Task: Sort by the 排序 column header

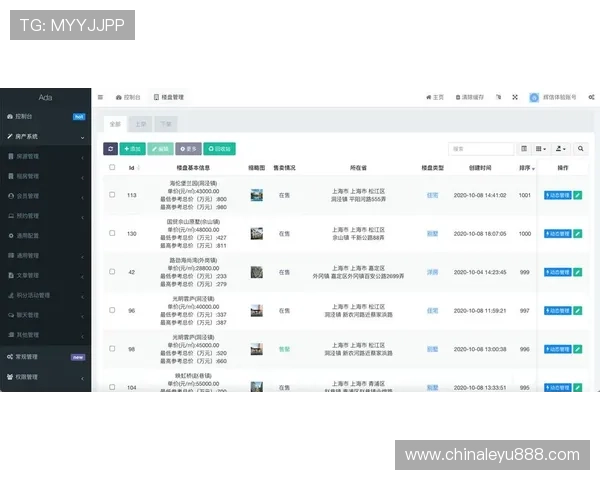Action: click(x=527, y=168)
